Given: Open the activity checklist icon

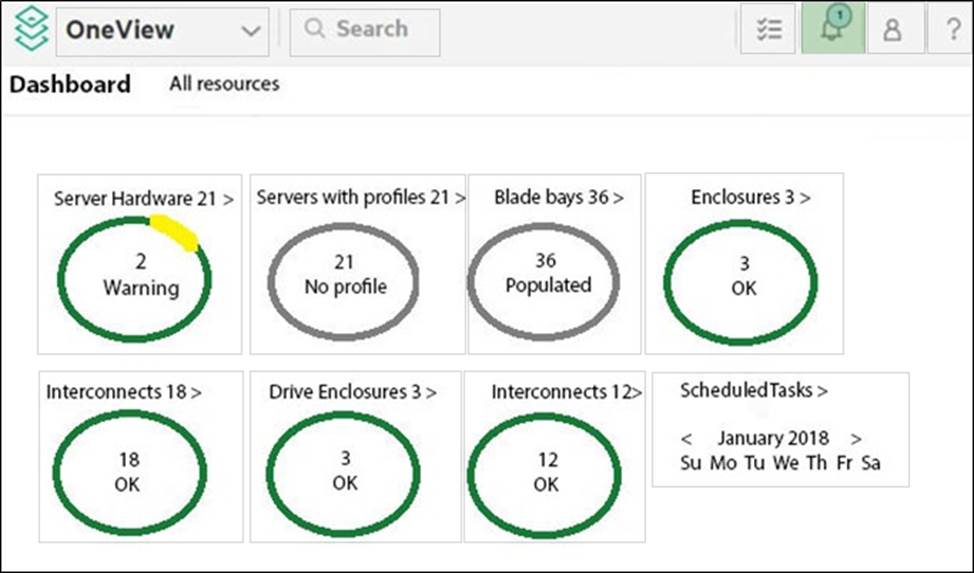Looking at the screenshot, I should tap(768, 30).
